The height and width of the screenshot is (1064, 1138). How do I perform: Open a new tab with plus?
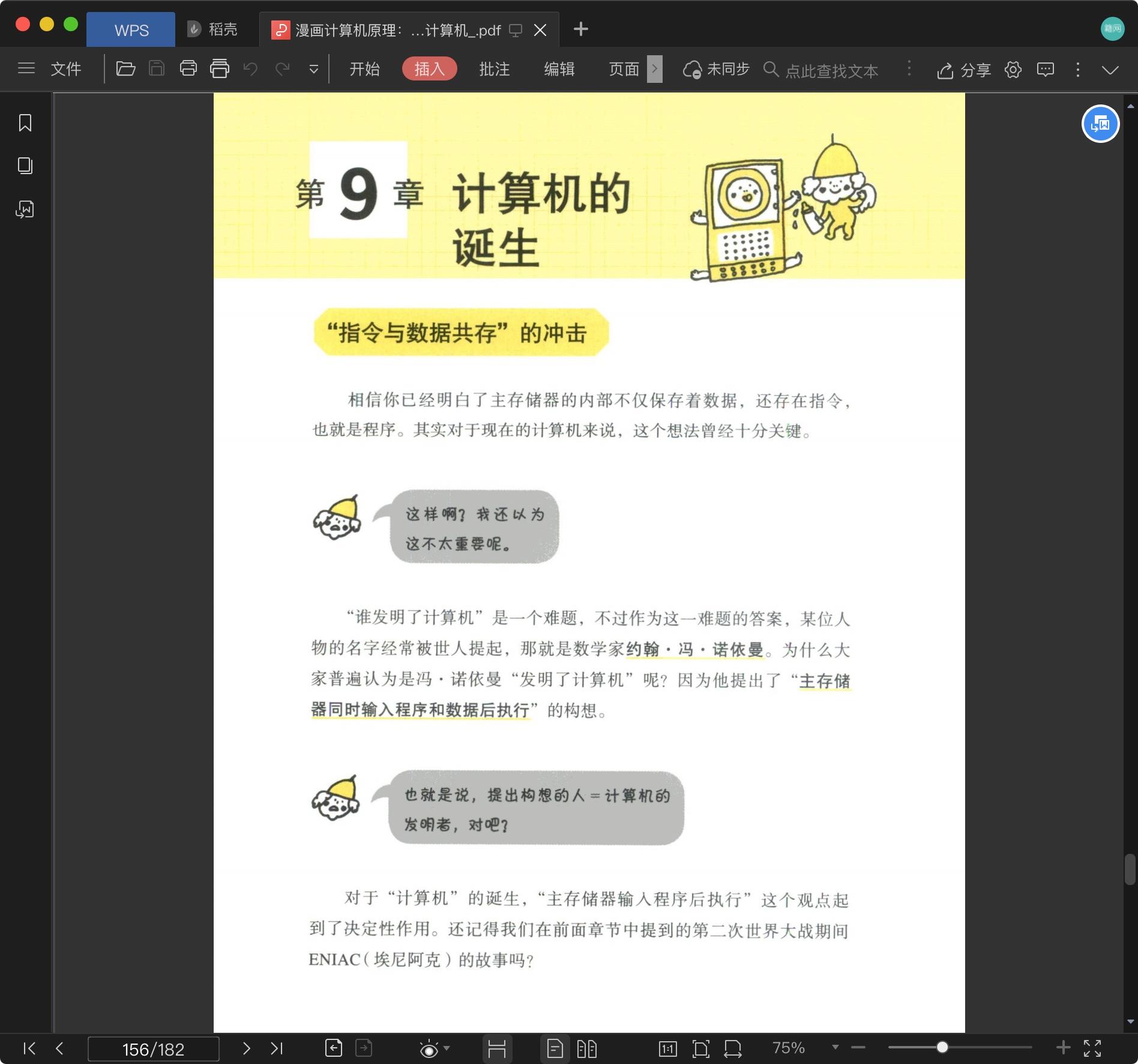tap(580, 29)
